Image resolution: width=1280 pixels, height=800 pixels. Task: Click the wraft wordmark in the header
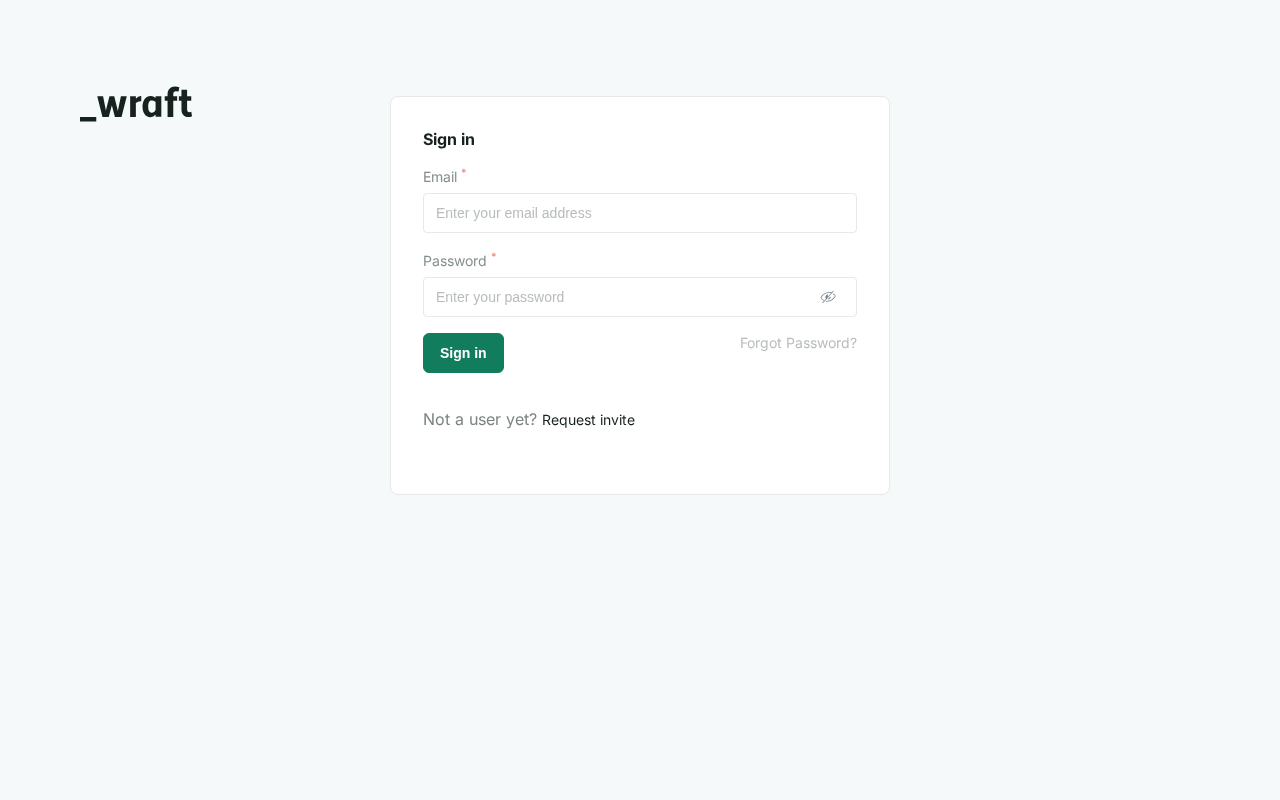[x=145, y=104]
